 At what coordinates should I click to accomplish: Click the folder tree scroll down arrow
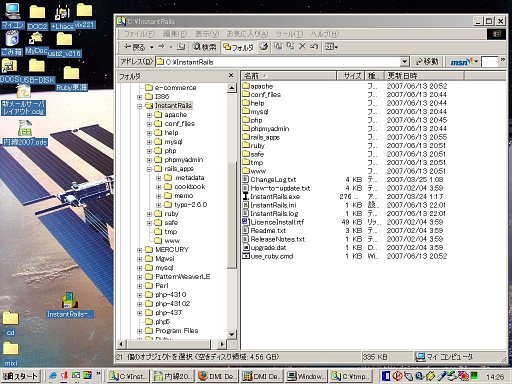point(232,334)
